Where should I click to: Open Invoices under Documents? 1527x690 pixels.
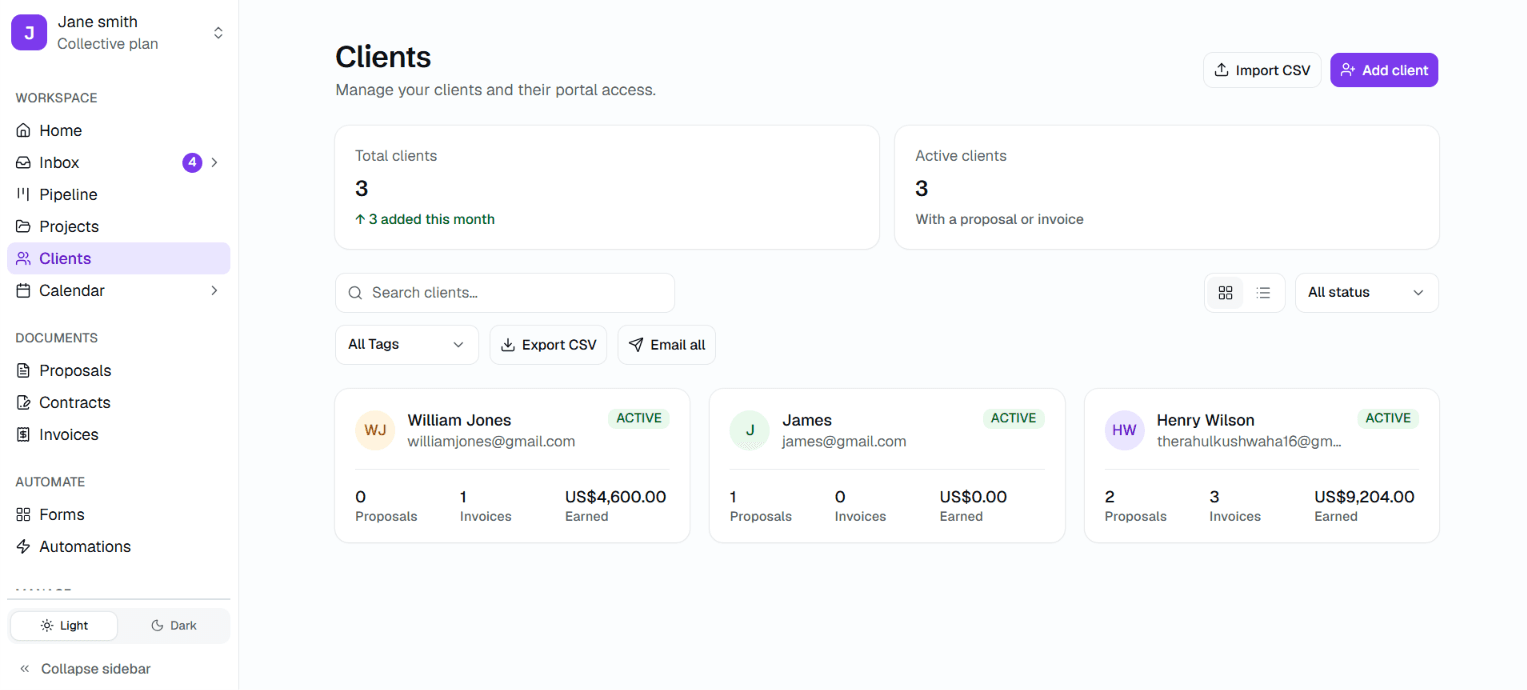118,434
